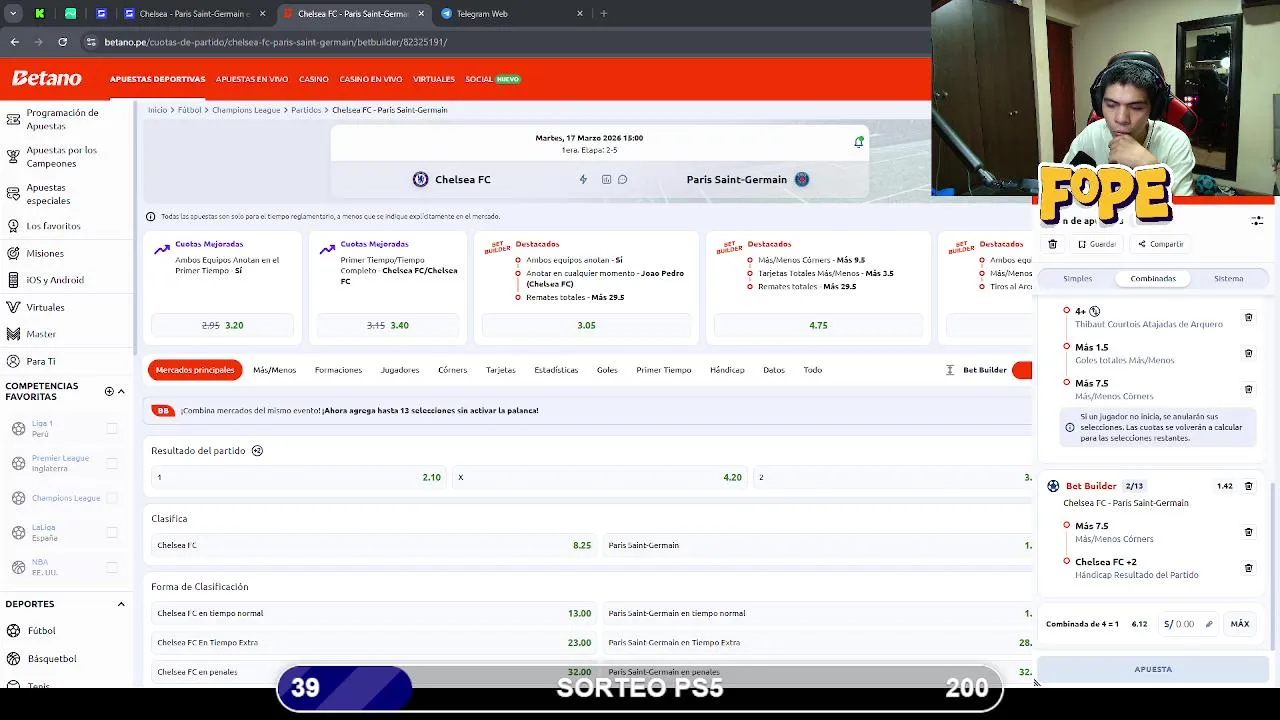Viewport: 1280px width, 720px height.
Task: Click the stats board icon in match header
Action: (x=606, y=179)
